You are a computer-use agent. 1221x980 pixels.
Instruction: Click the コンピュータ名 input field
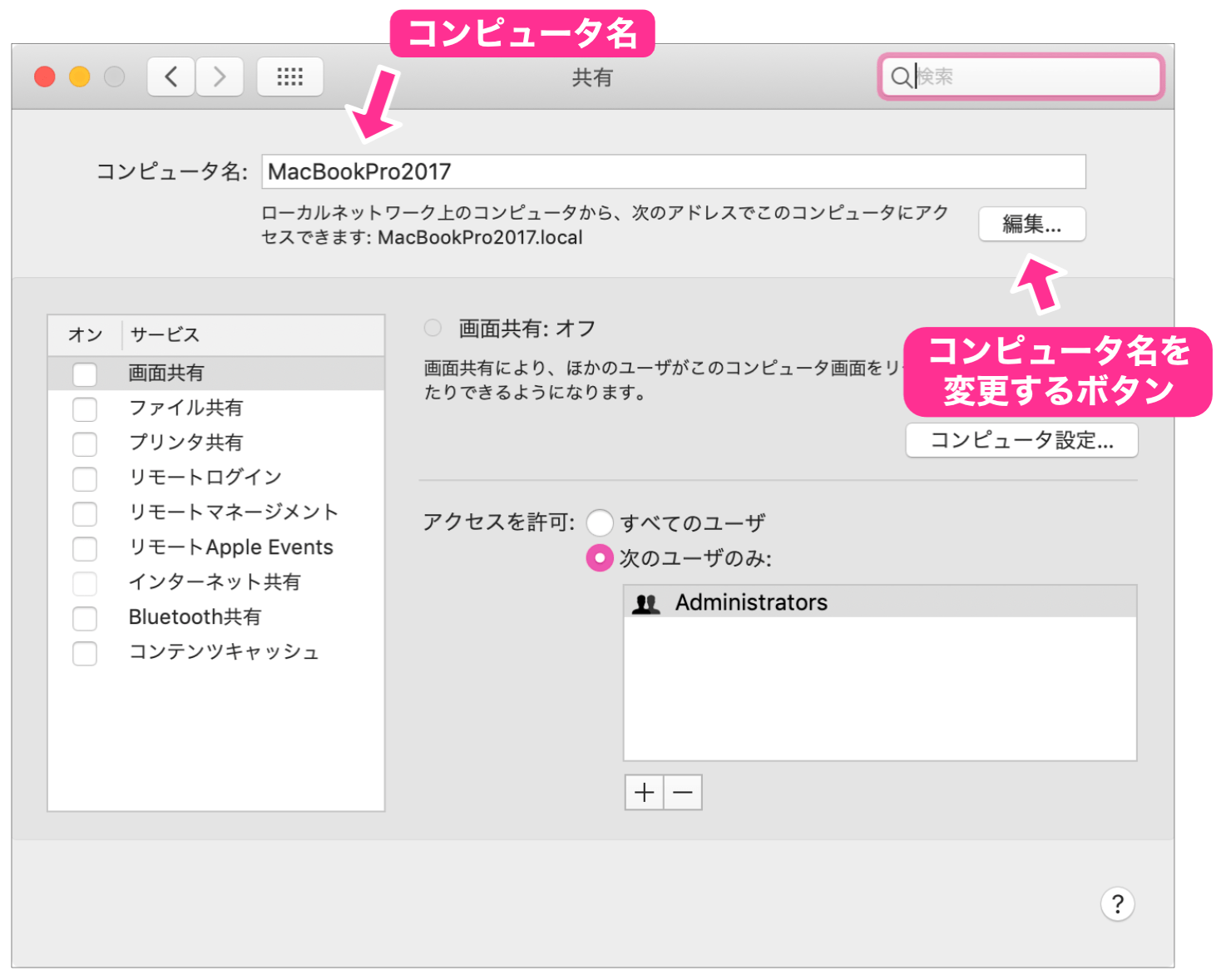point(674,171)
